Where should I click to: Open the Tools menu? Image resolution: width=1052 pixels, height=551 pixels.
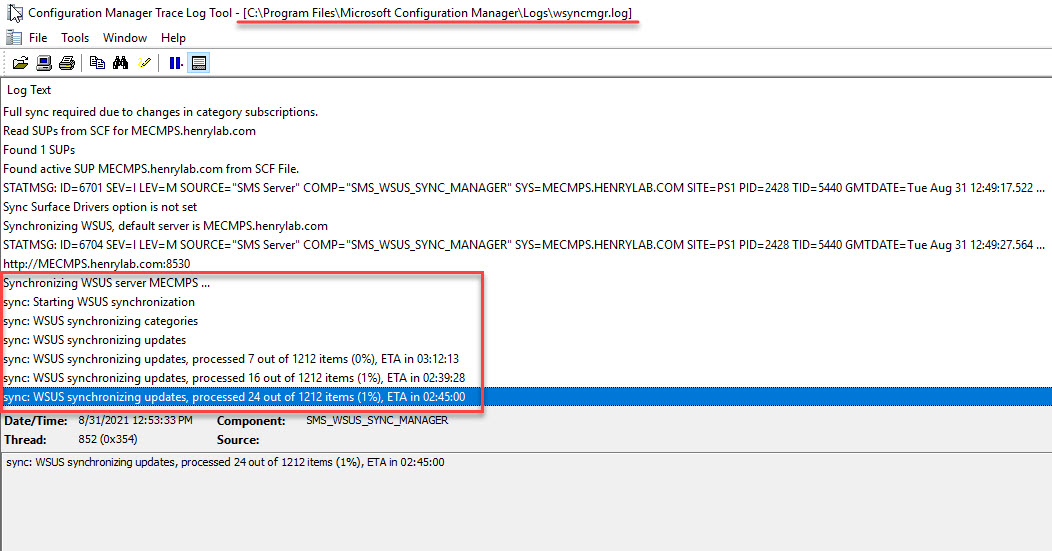pyautogui.click(x=75, y=38)
